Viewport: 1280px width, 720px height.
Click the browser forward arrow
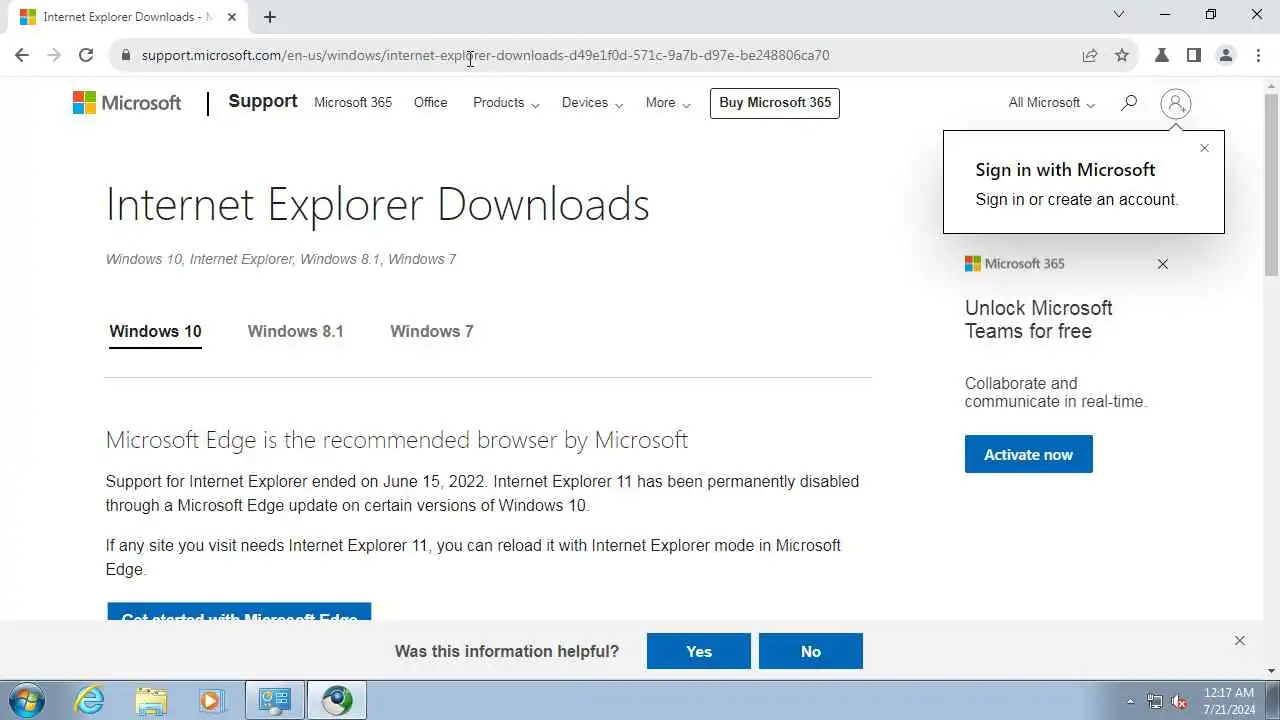(54, 55)
